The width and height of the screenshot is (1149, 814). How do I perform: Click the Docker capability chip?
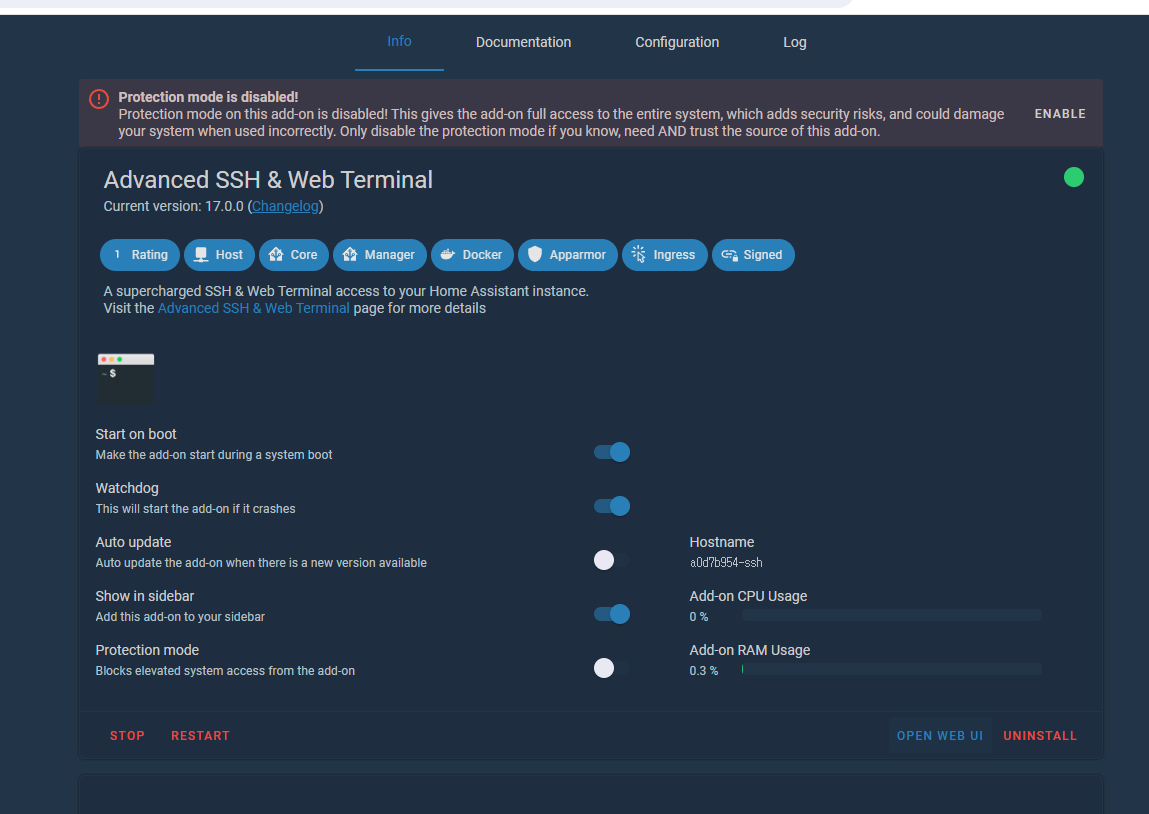point(472,255)
